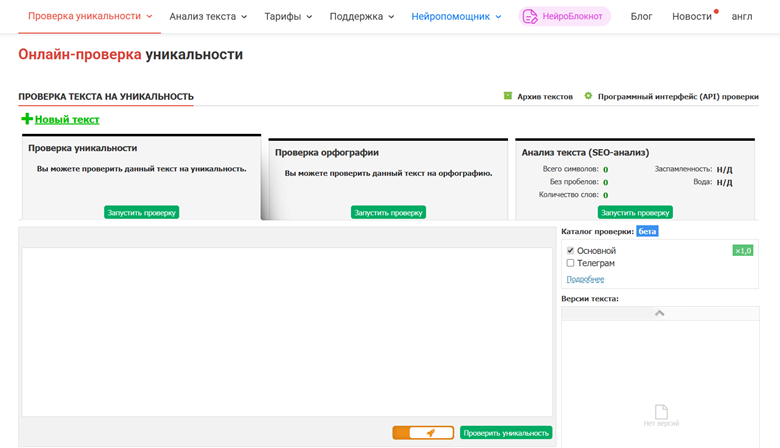Uncheck the Основной catalog checkbox
Image resolution: width=780 pixels, height=448 pixels.
click(x=570, y=250)
